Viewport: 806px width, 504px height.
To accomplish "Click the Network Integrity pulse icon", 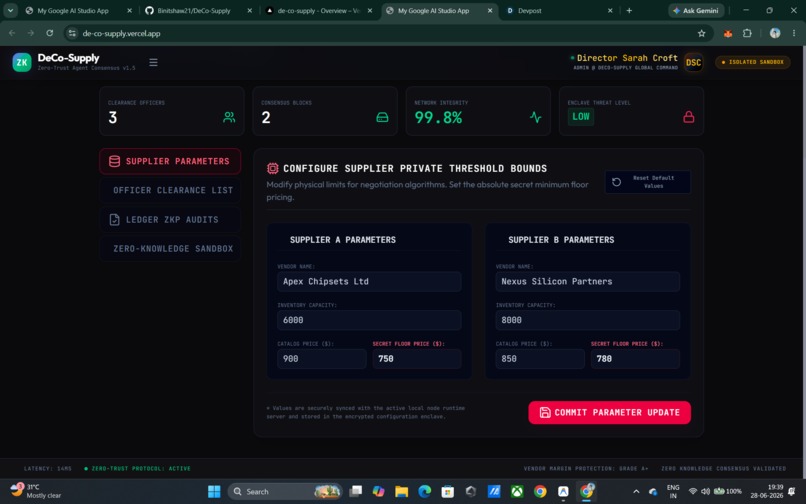I will pos(536,117).
